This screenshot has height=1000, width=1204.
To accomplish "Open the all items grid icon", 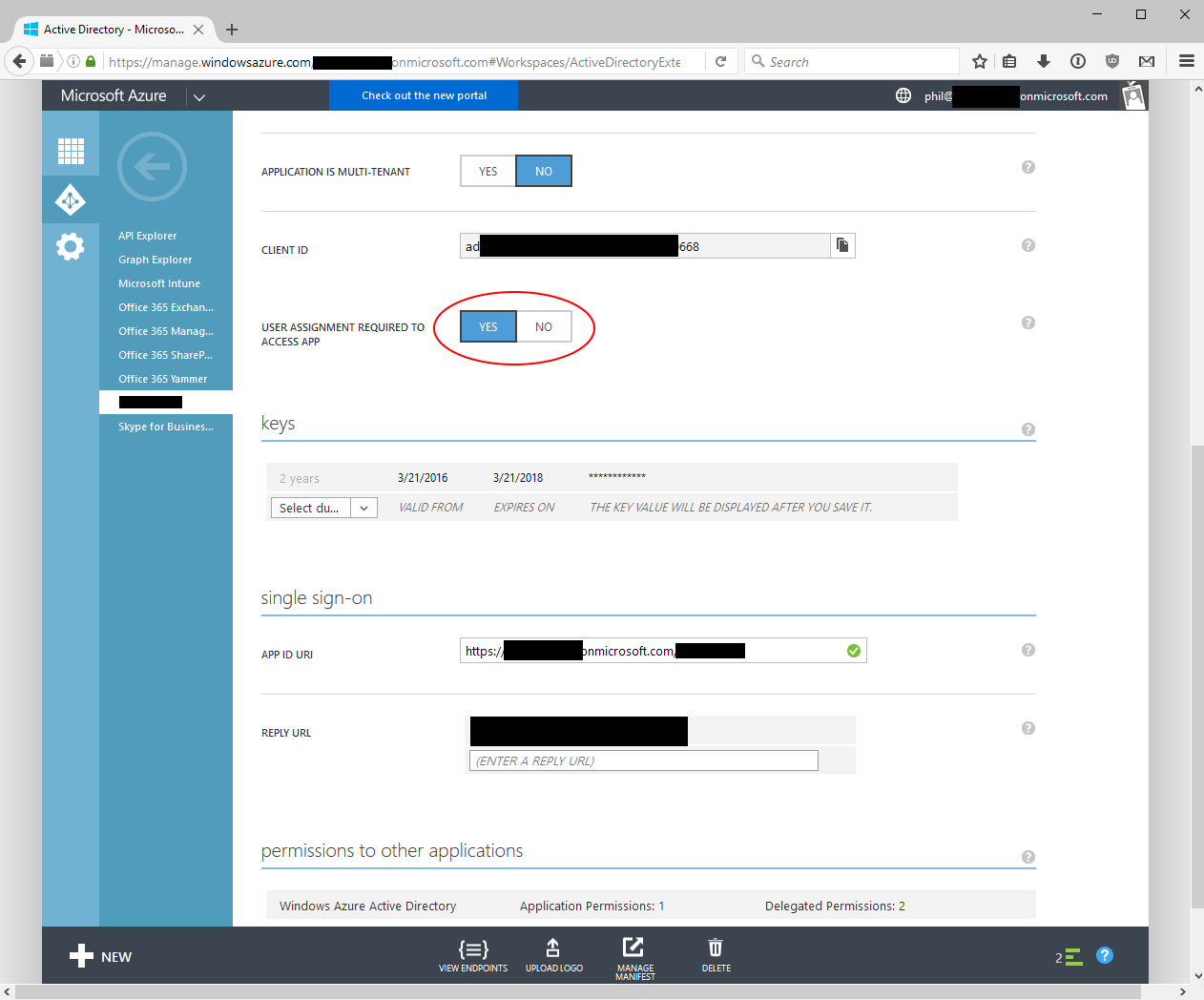I will coord(71,151).
